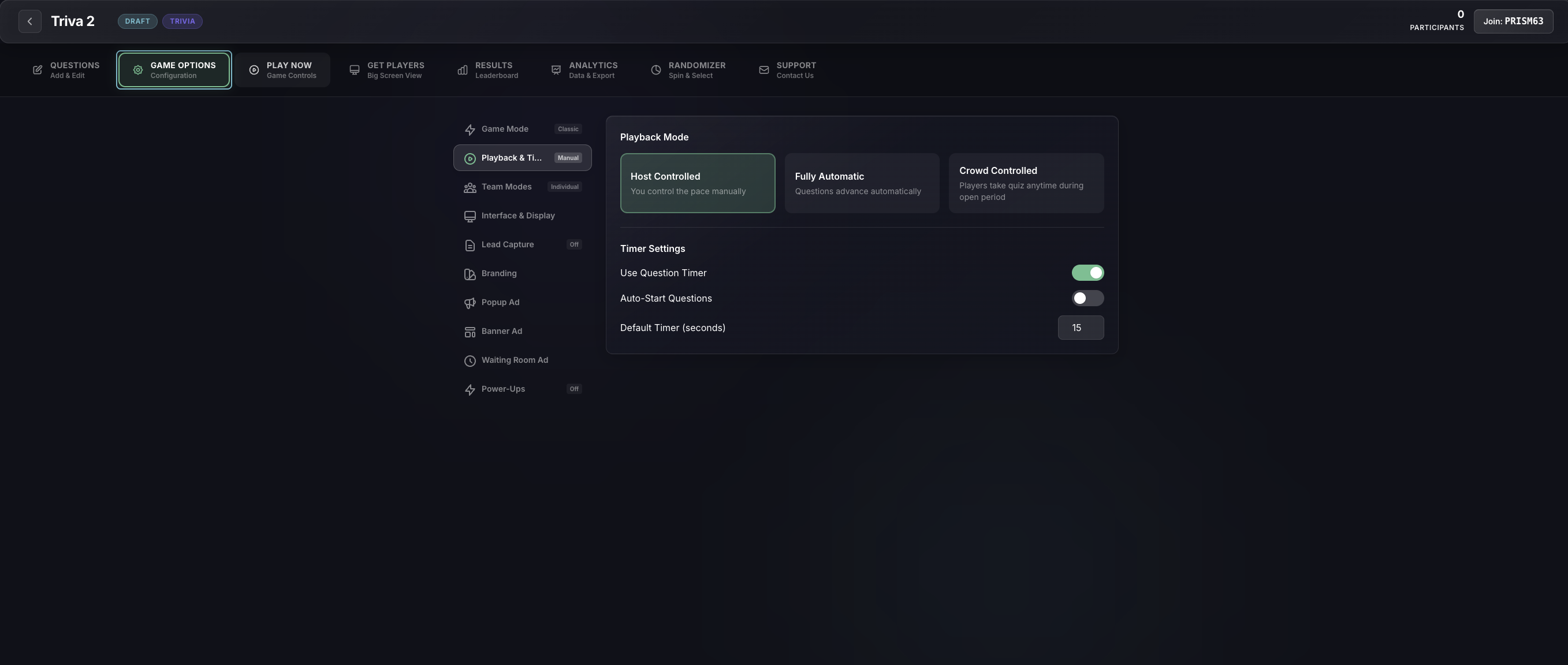Click the Lead Capture document icon

[x=470, y=246]
